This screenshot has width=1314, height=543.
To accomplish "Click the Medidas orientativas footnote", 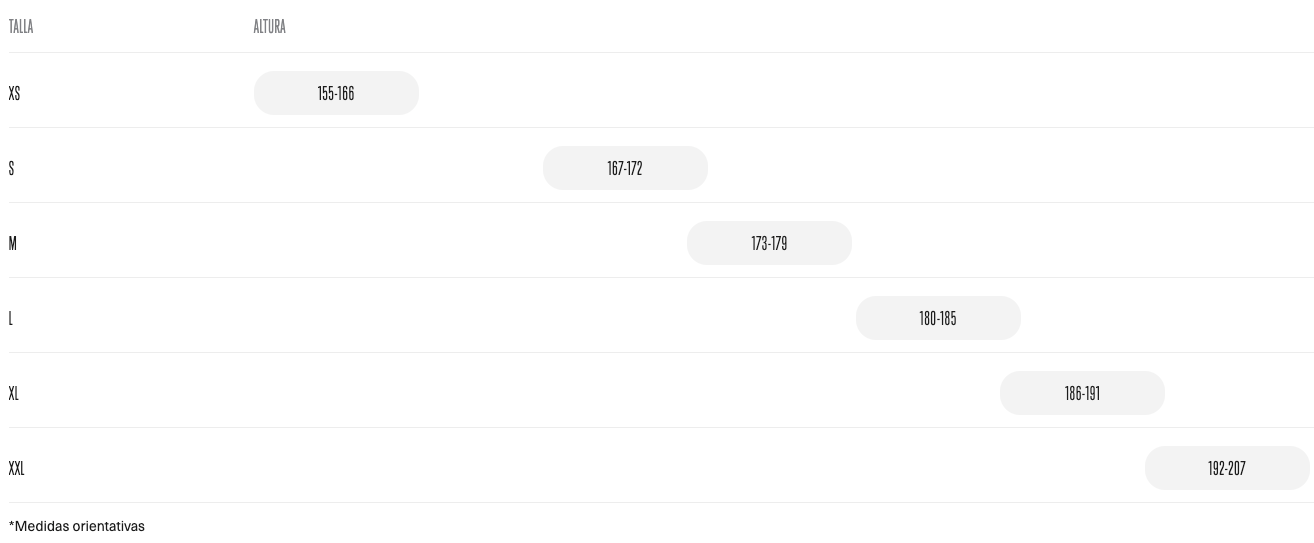I will coord(76,526).
